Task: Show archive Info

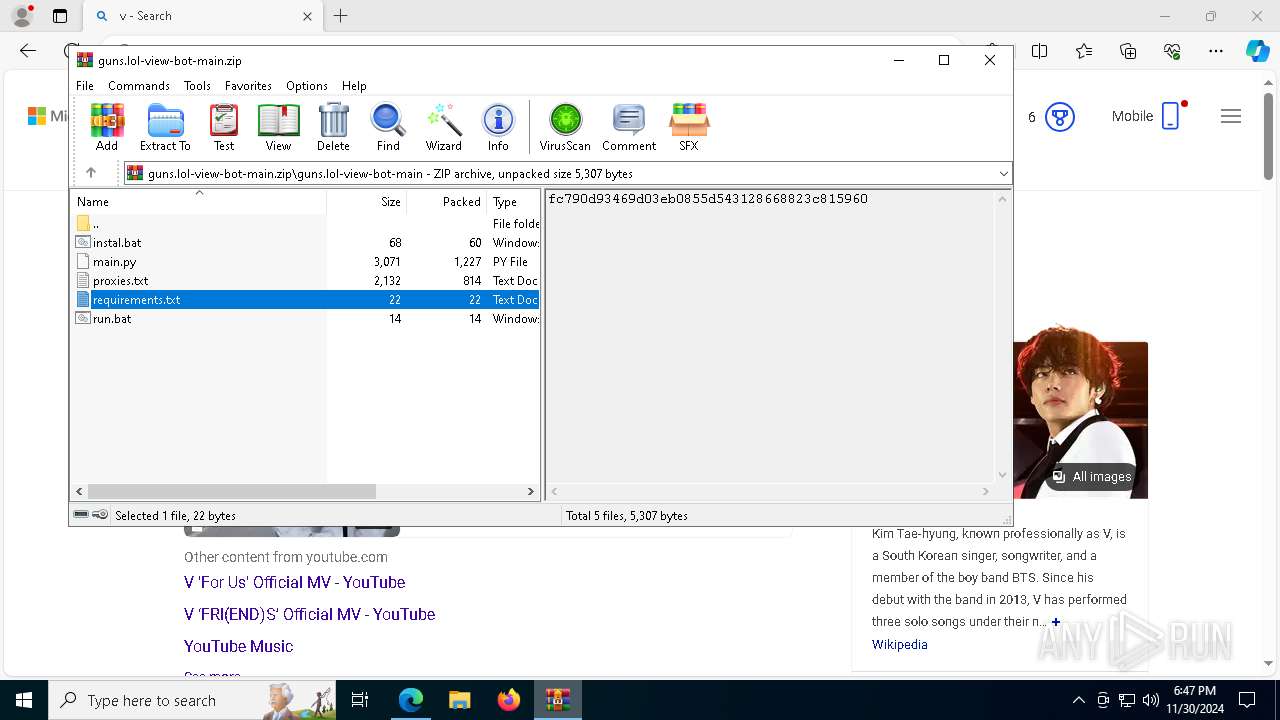Action: coord(498,127)
